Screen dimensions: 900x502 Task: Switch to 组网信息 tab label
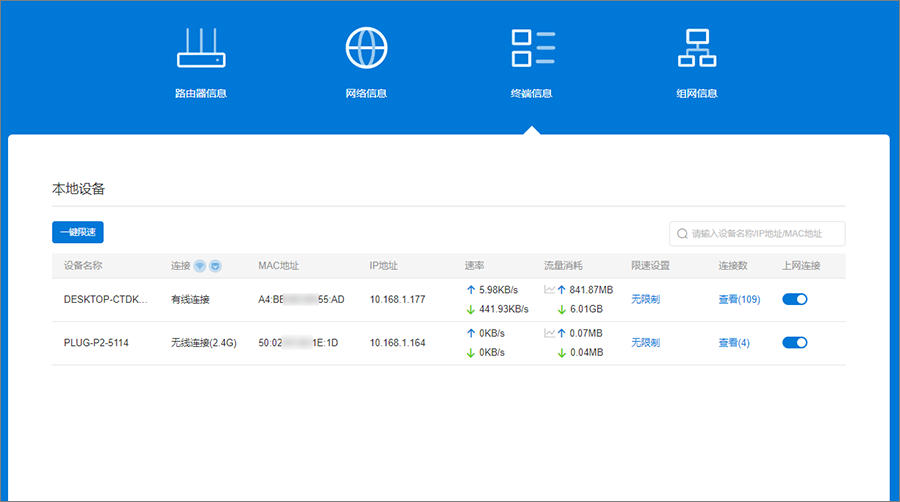point(697,94)
